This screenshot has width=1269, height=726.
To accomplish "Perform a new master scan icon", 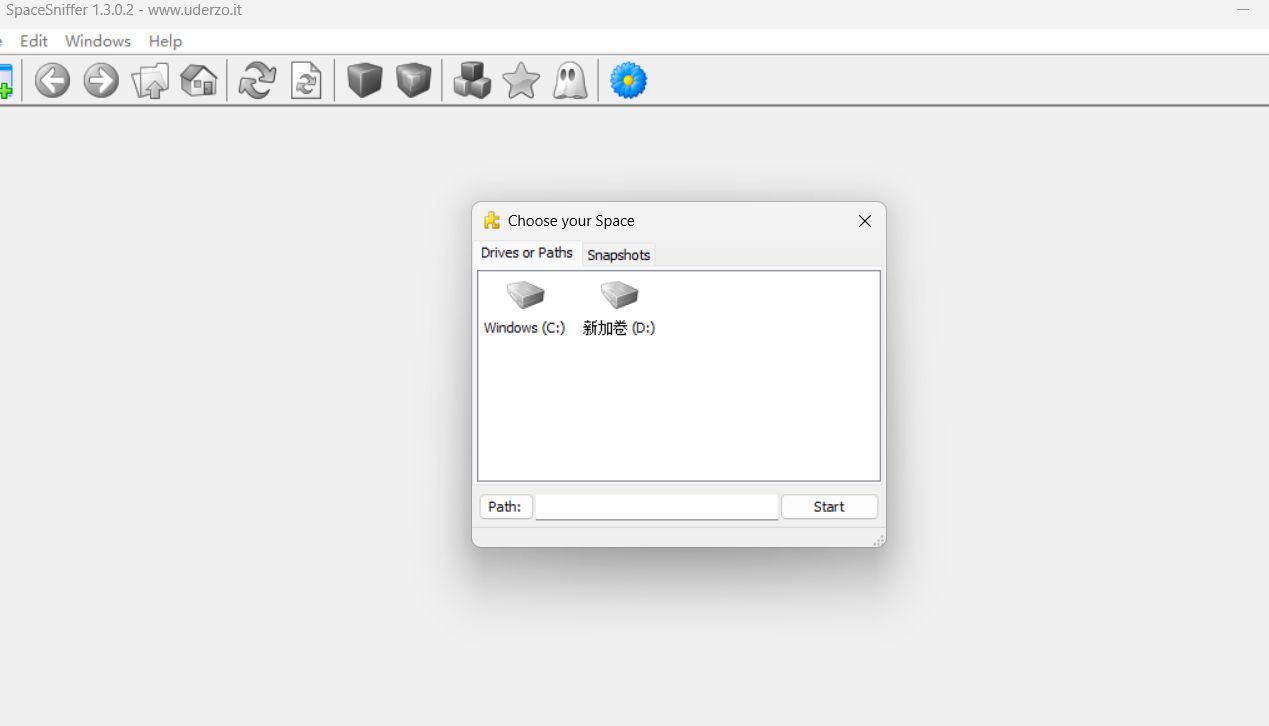I will (x=258, y=80).
